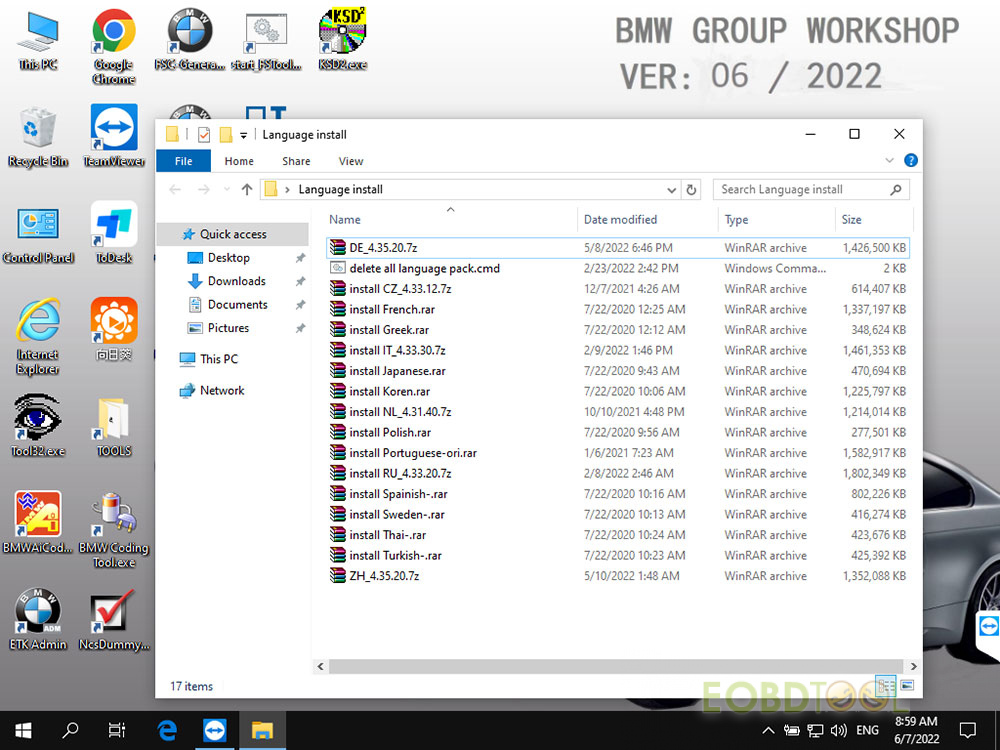Open Explorer Help question-mark icon
This screenshot has width=1000, height=750.
click(x=911, y=161)
